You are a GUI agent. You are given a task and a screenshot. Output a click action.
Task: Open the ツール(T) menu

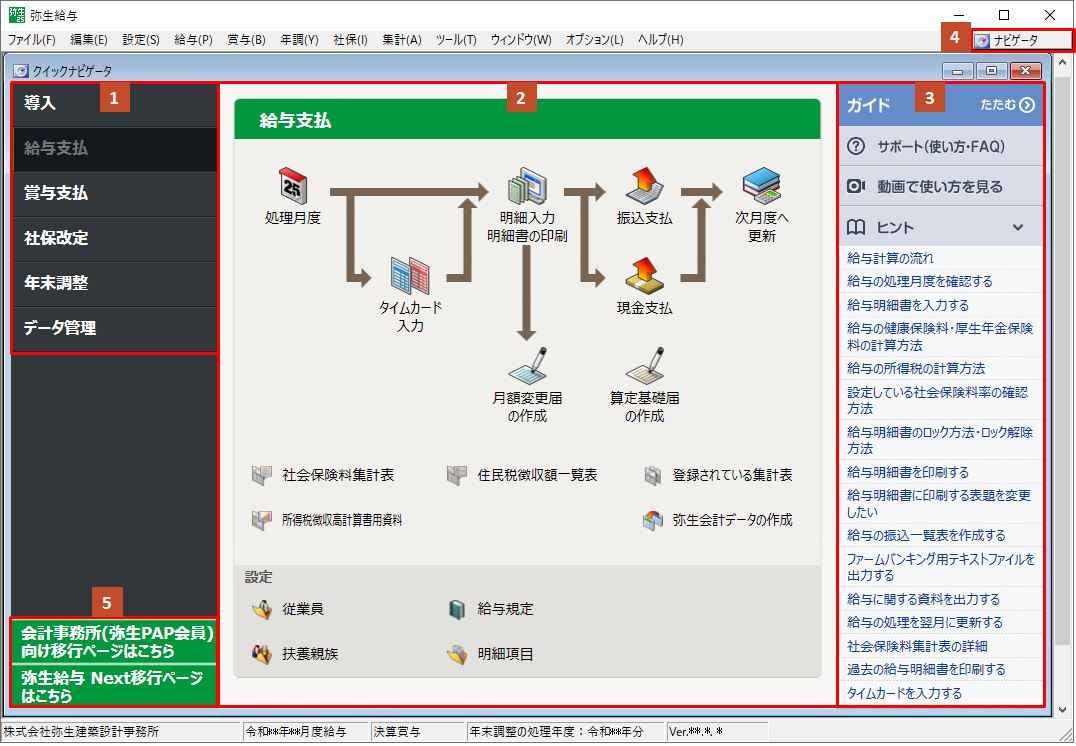456,40
